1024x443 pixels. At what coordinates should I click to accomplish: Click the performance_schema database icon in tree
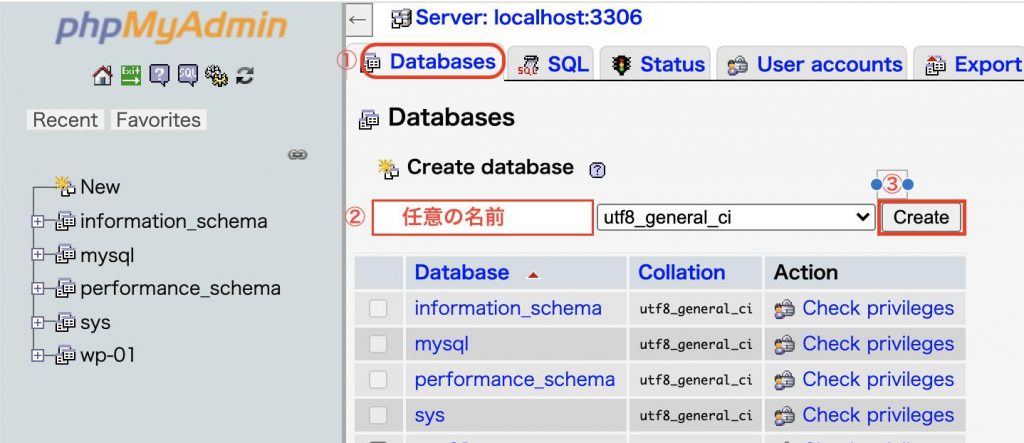tap(65, 288)
